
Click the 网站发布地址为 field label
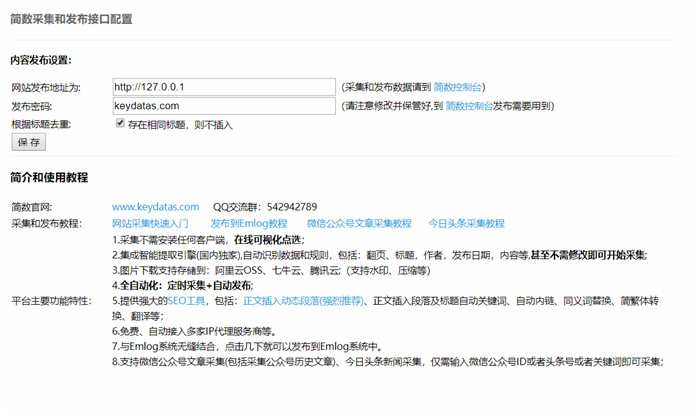pyautogui.click(x=45, y=88)
